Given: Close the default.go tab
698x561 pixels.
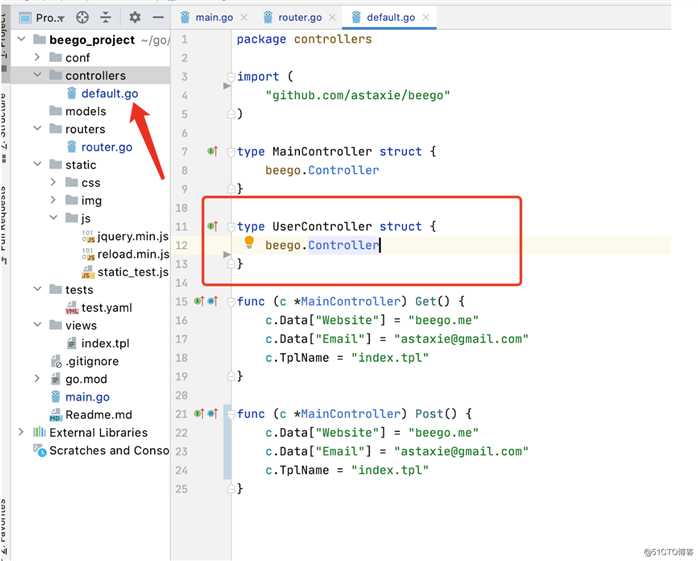Looking at the screenshot, I should tap(426, 17).
